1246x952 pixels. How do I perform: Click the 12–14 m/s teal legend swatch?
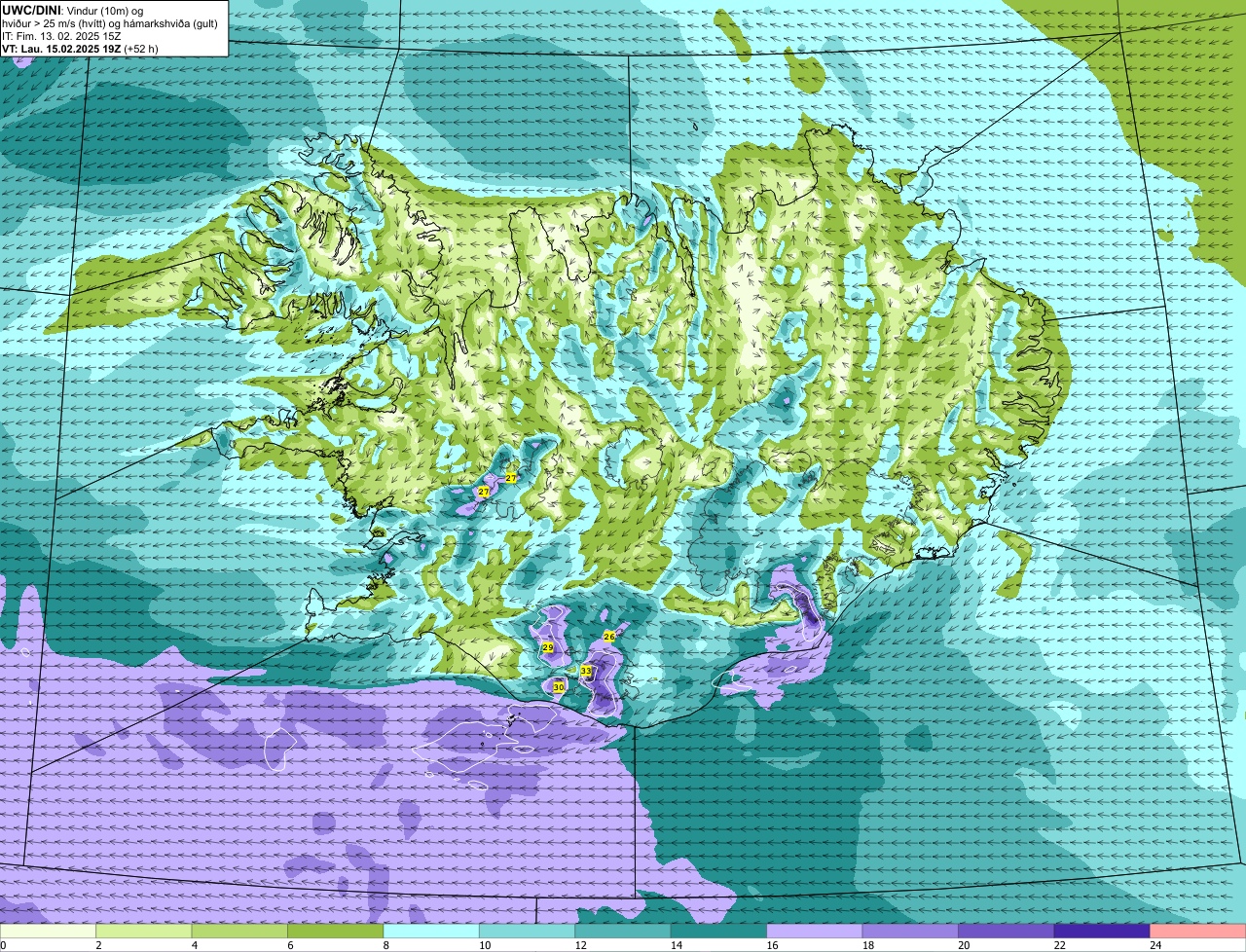pos(623,931)
